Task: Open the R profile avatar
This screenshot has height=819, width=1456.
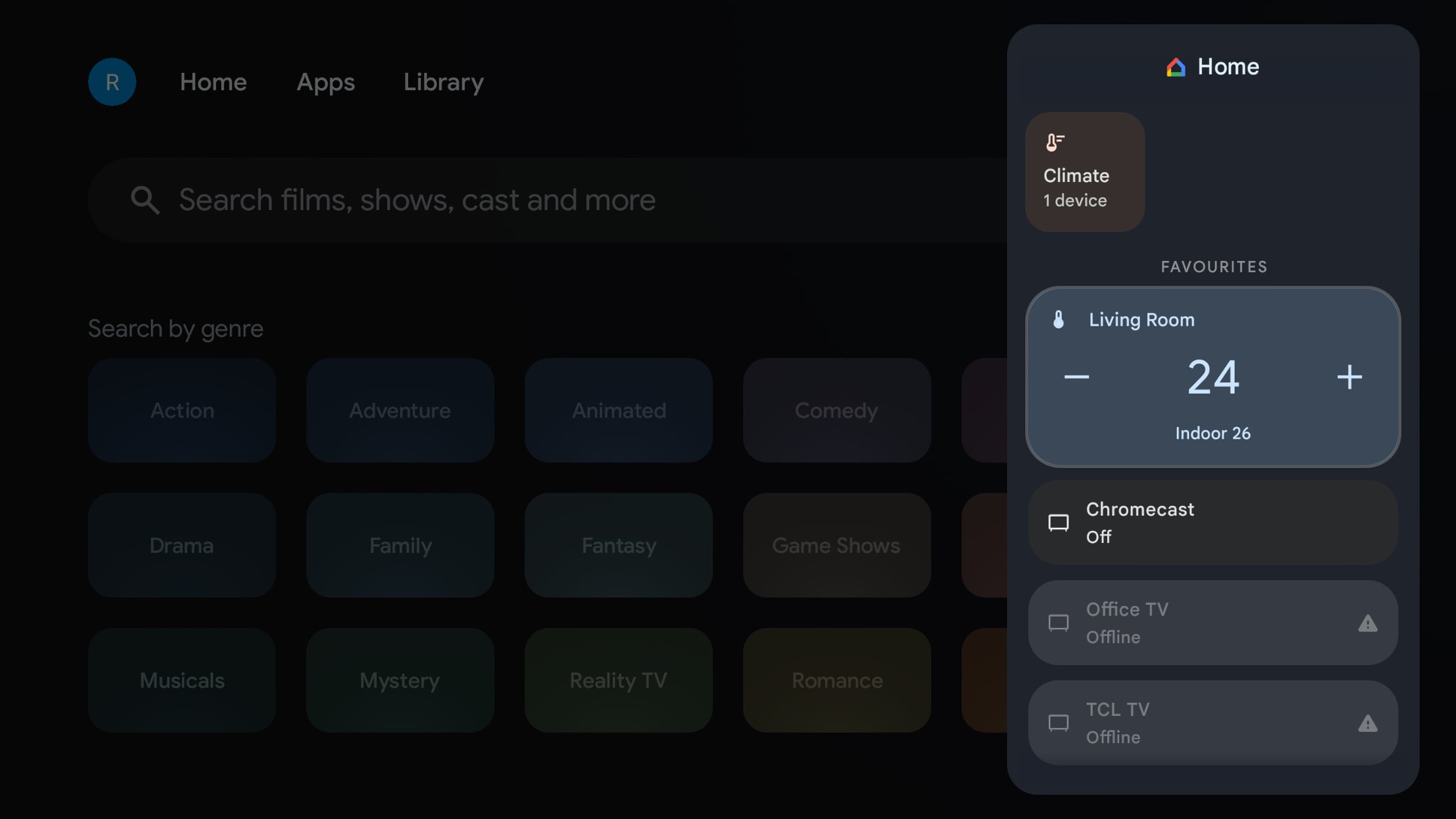Action: pyautogui.click(x=112, y=82)
